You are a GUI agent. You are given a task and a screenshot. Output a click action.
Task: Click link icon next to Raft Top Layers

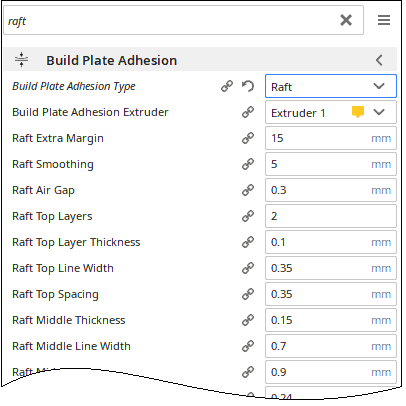coord(248,216)
